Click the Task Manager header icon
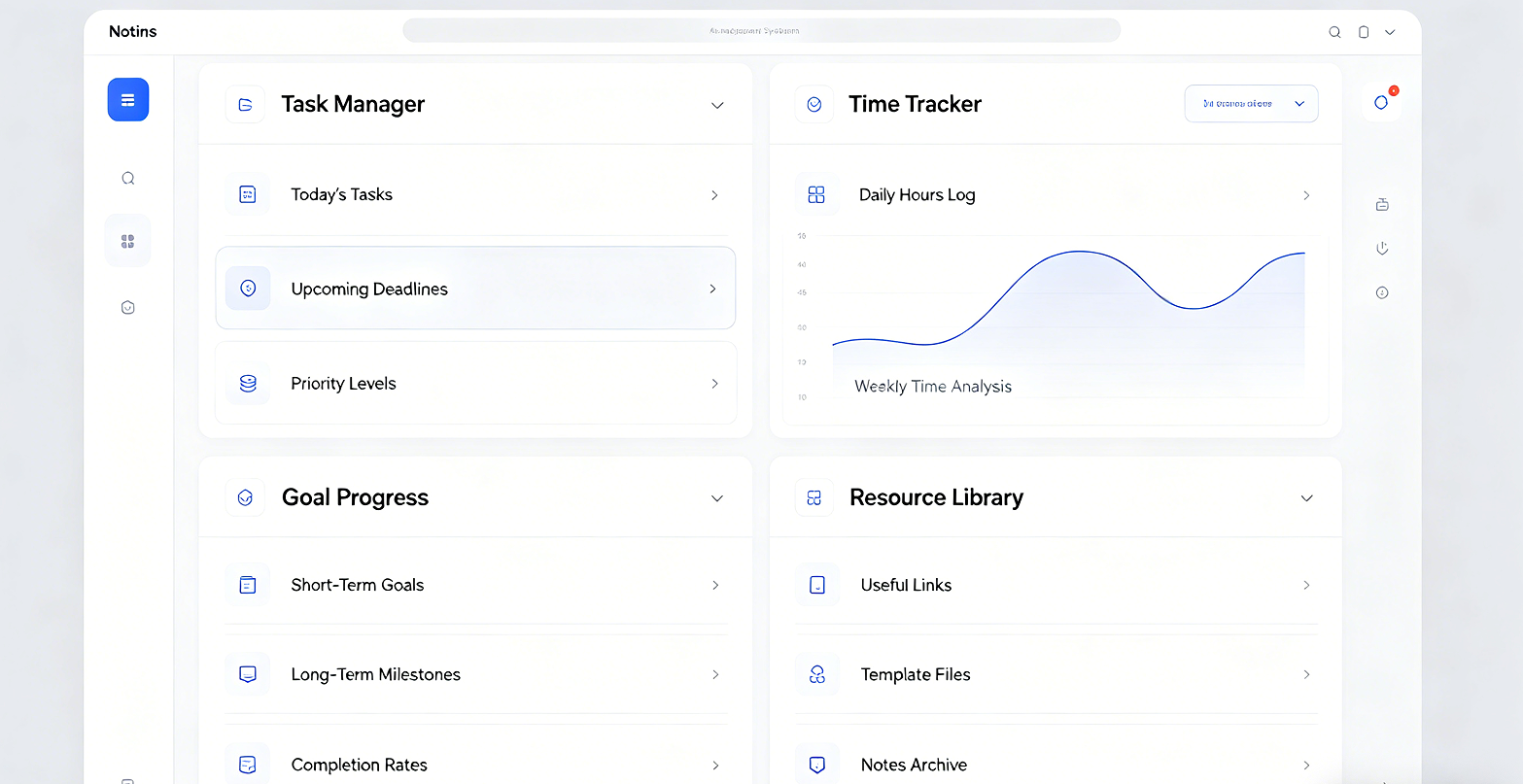1523x784 pixels. coord(246,104)
